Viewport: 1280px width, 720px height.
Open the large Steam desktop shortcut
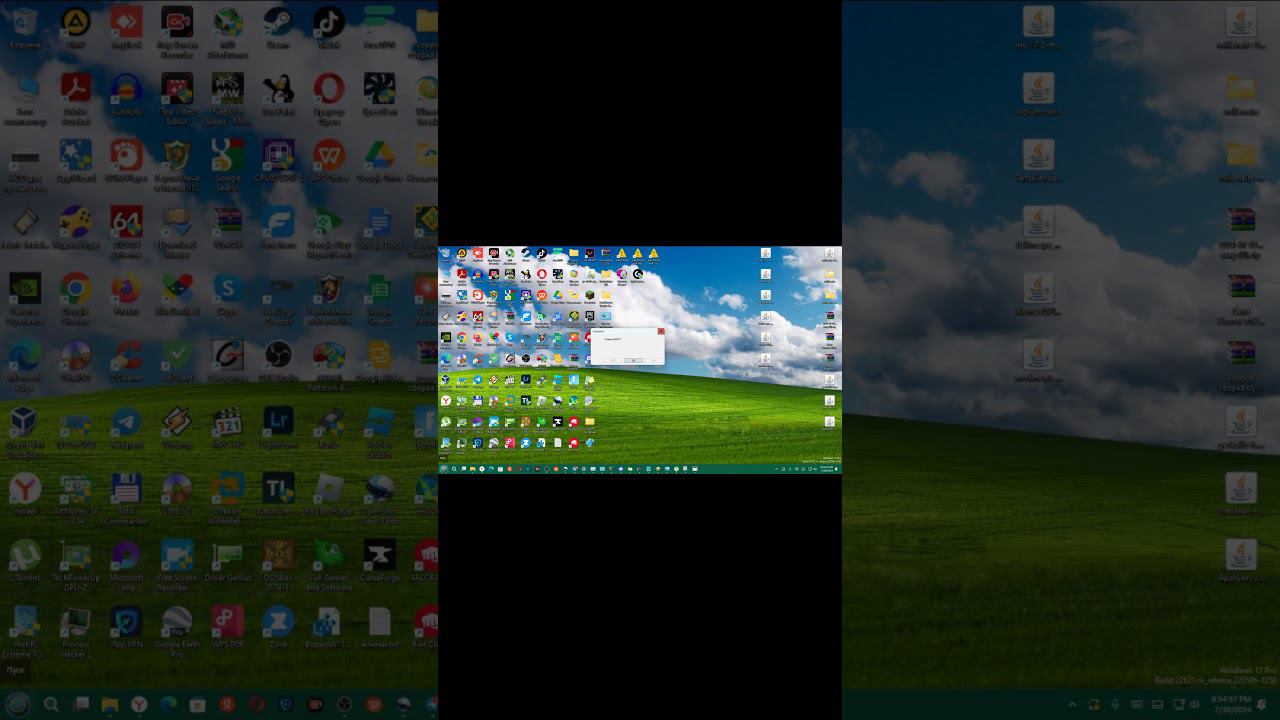click(278, 24)
